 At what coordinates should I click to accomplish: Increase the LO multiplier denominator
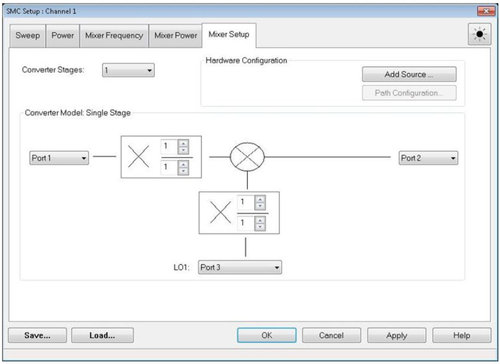click(260, 220)
